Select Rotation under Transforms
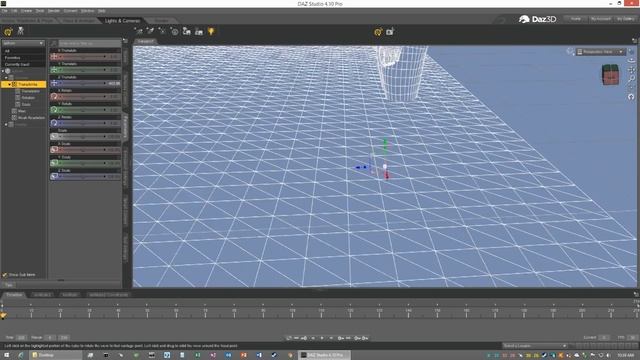This screenshot has width=640, height=360. pos(28,98)
